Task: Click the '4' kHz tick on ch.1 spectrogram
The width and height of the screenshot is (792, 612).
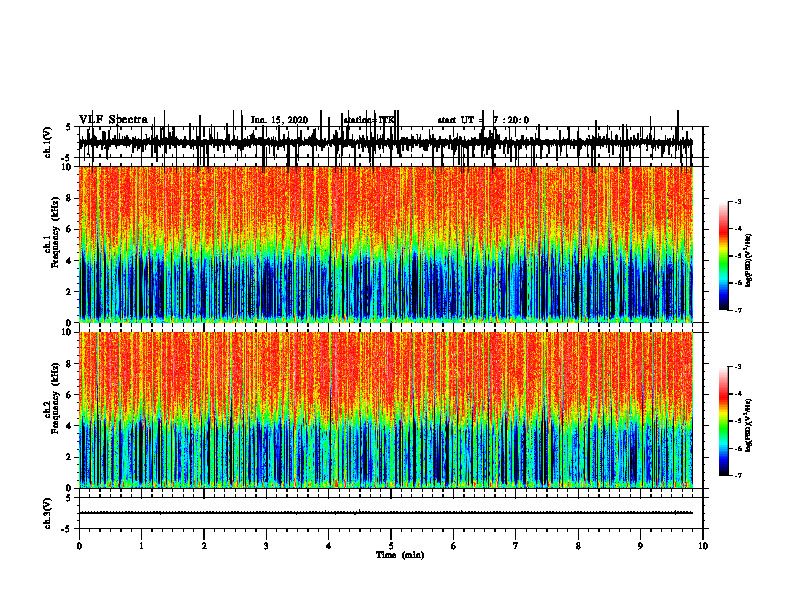Action: 70,261
